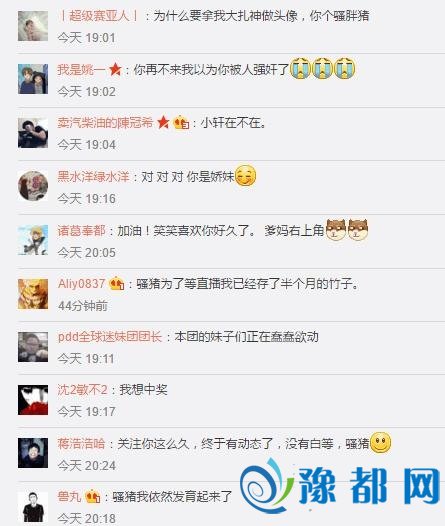The image size is (445, 526).
Task: Click 黑水洋绿水洋 round avatar
Action: pyautogui.click(x=33, y=186)
